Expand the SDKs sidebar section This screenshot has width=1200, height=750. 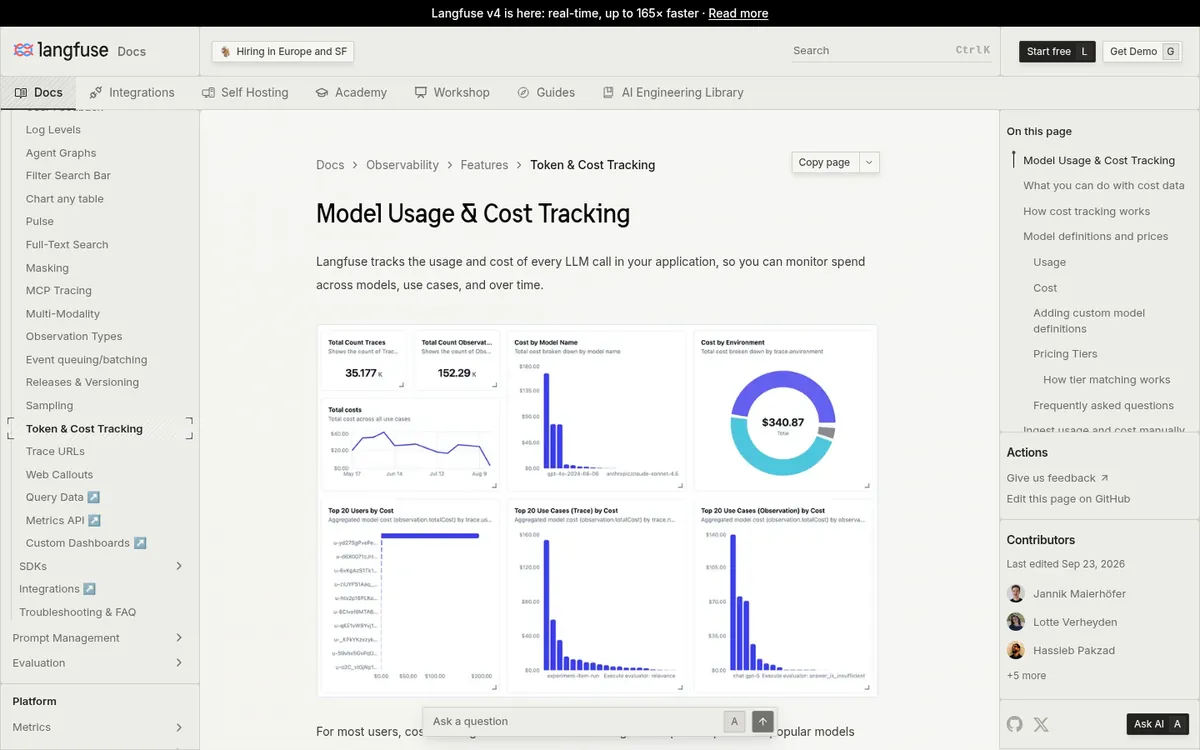[179, 566]
